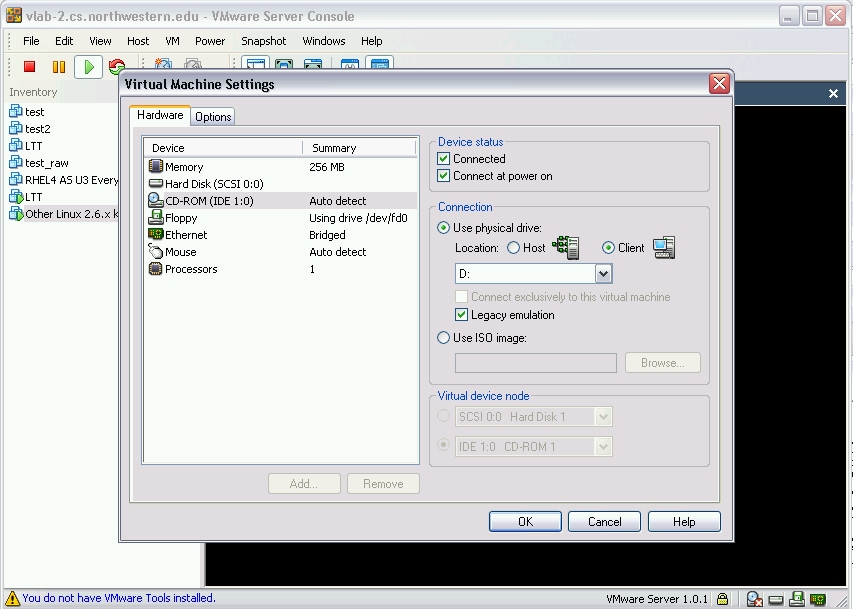Image resolution: width=853 pixels, height=609 pixels.
Task: Select the Use ISO image radio button
Action: coord(443,337)
